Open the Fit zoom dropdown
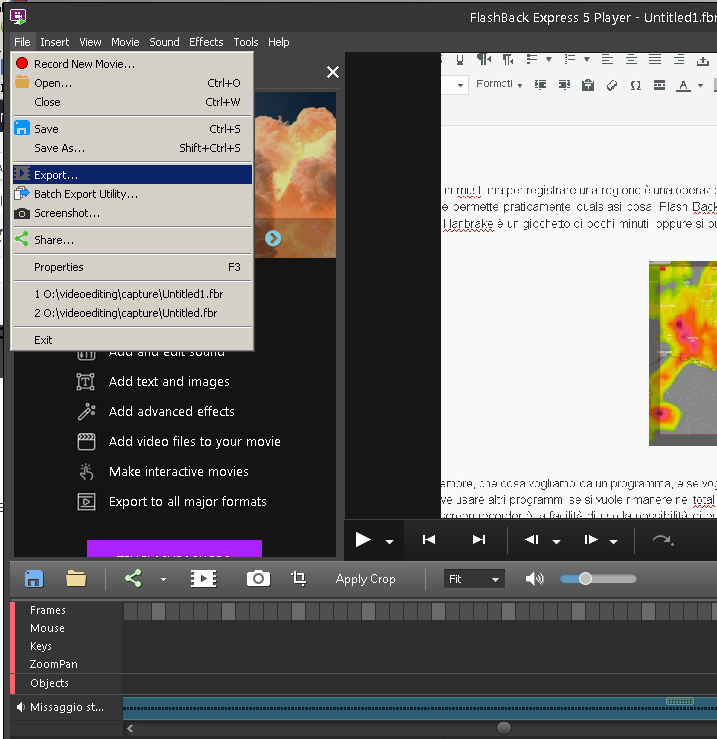 click(x=474, y=579)
